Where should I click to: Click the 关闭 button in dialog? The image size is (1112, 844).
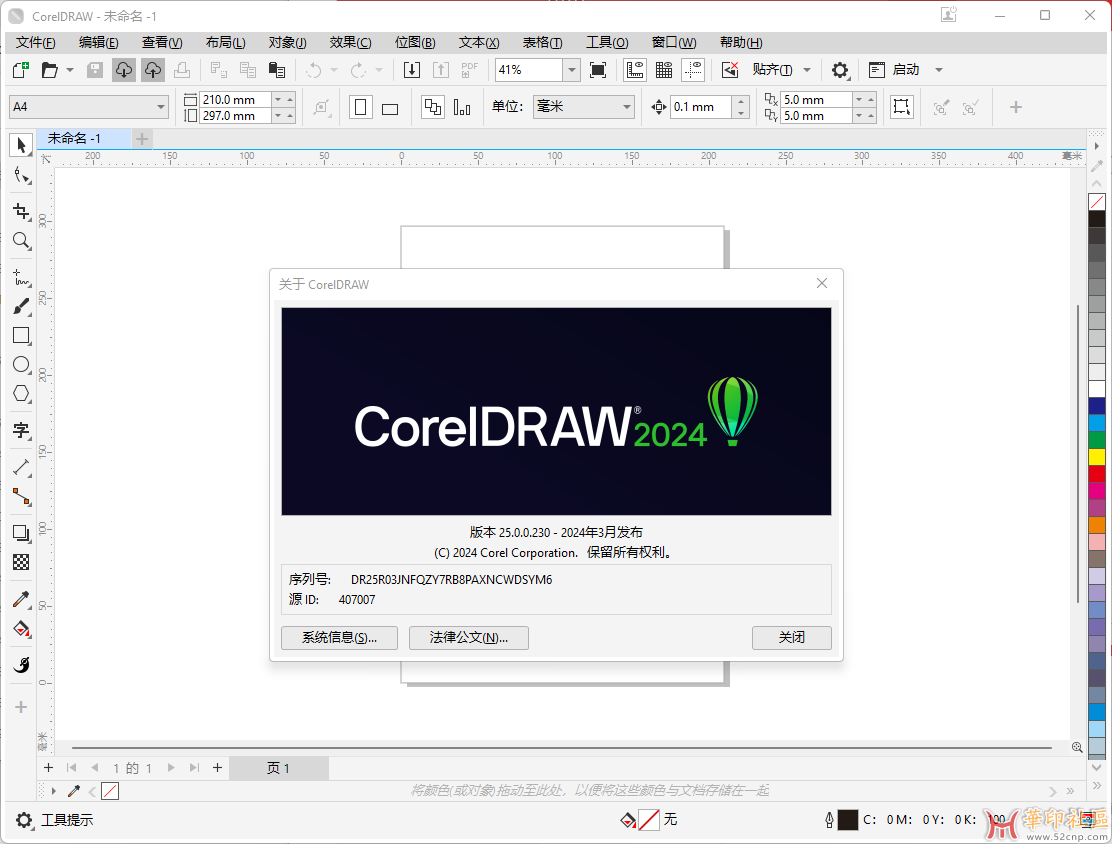pyautogui.click(x=791, y=638)
